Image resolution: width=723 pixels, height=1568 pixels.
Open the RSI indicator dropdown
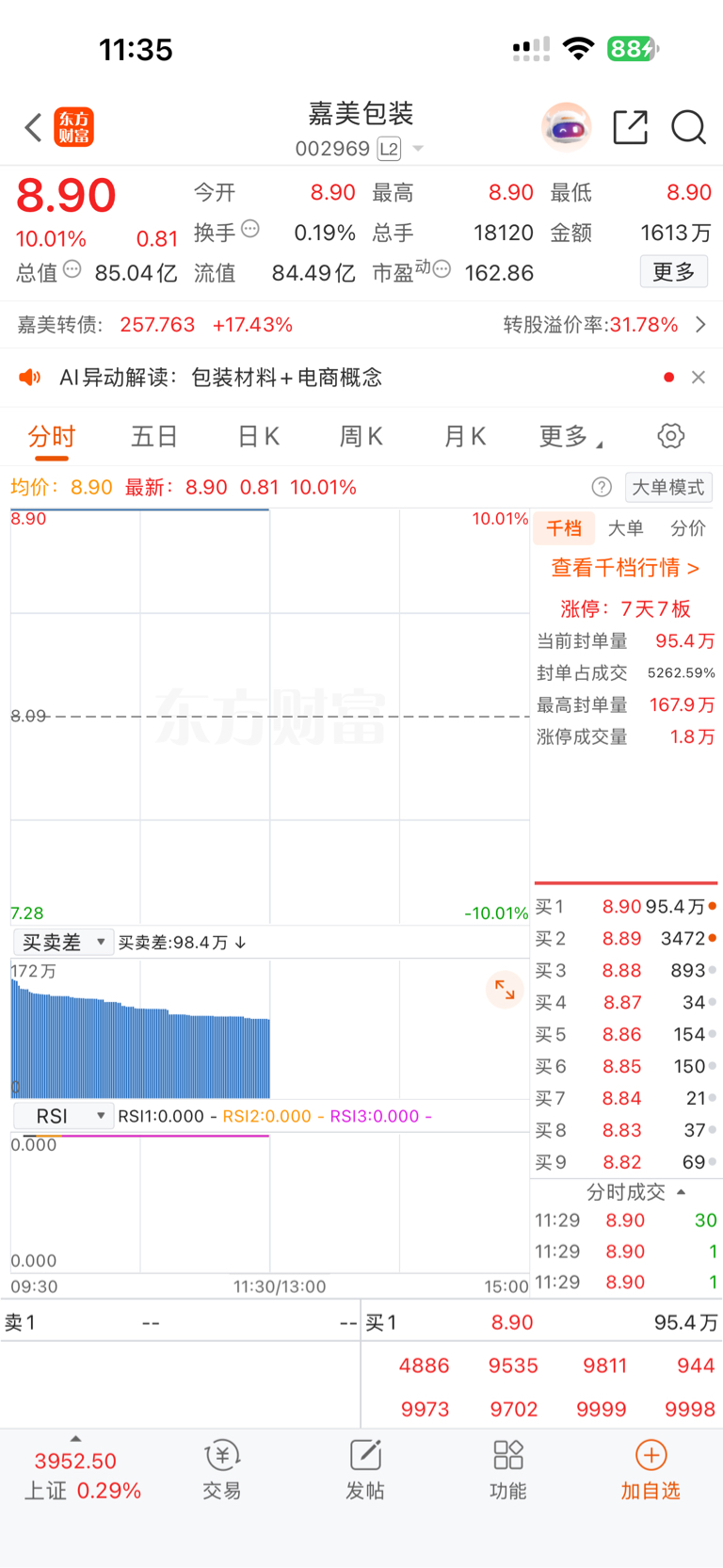tap(63, 1116)
